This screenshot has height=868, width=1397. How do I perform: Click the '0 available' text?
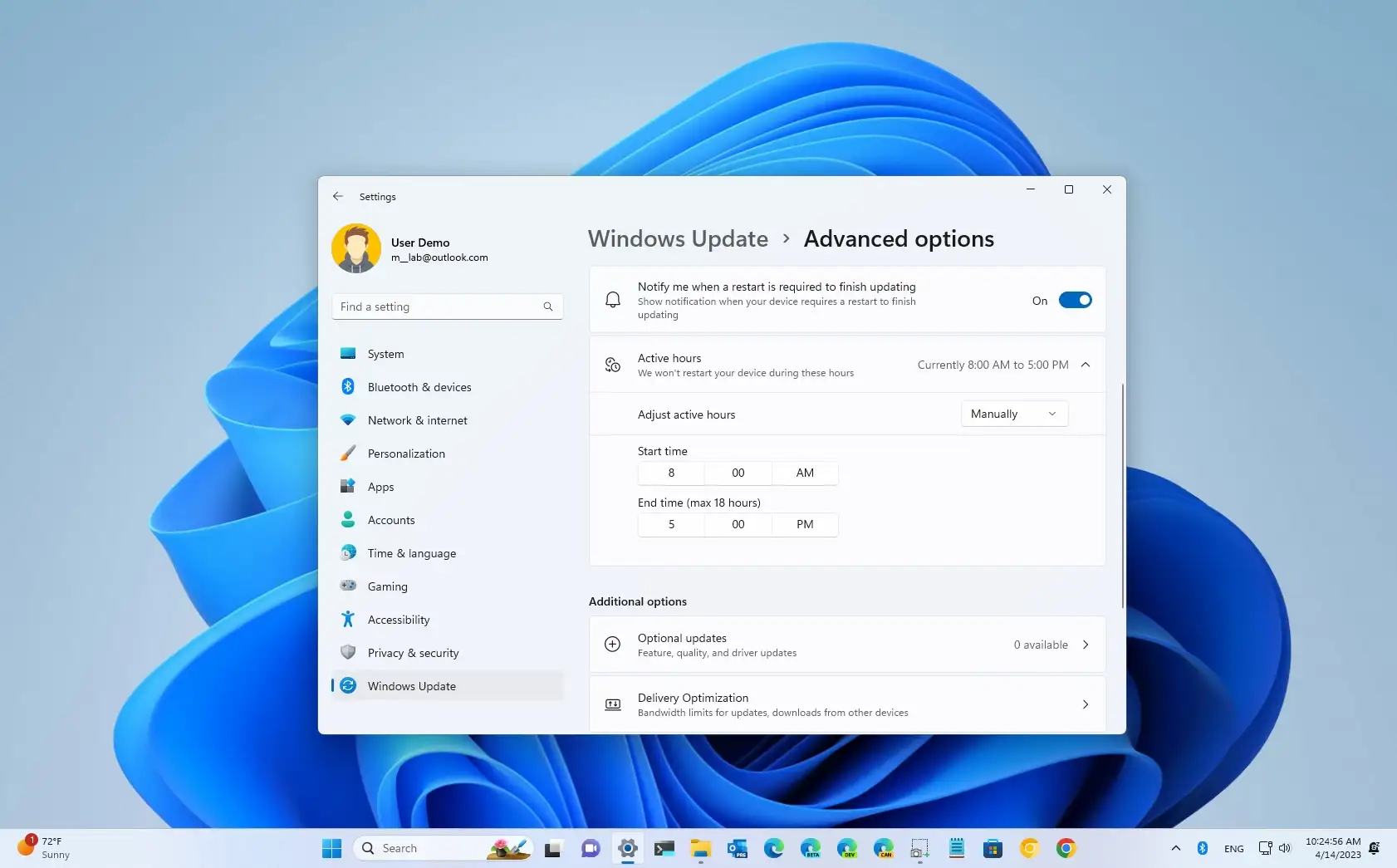1041,645
